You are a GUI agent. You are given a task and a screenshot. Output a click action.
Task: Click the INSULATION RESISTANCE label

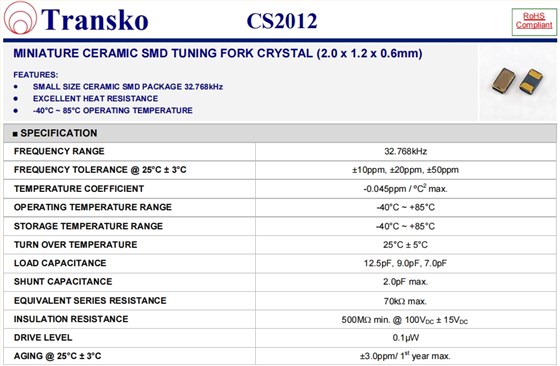(71, 319)
